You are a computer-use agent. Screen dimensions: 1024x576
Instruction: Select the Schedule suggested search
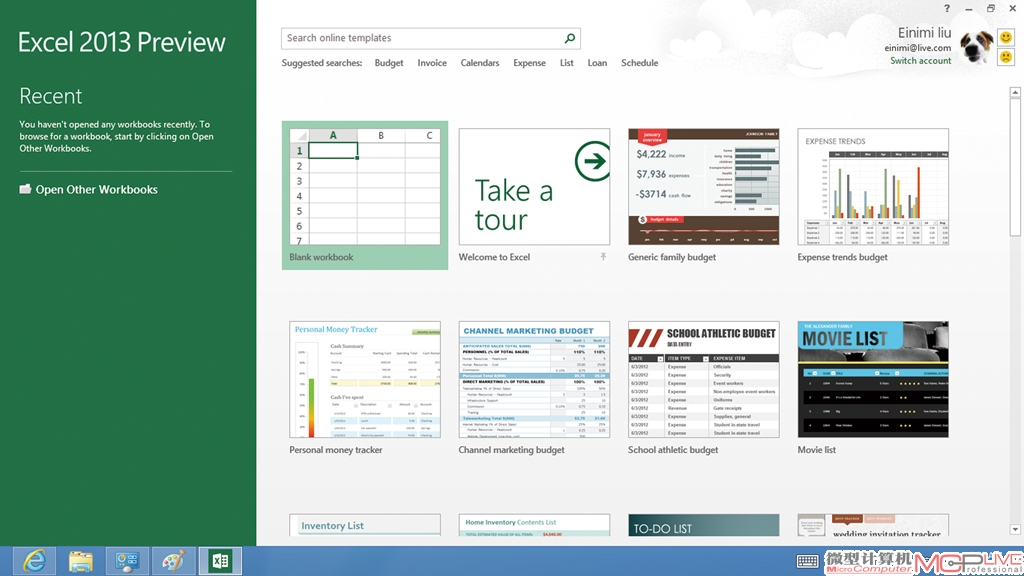pos(639,63)
